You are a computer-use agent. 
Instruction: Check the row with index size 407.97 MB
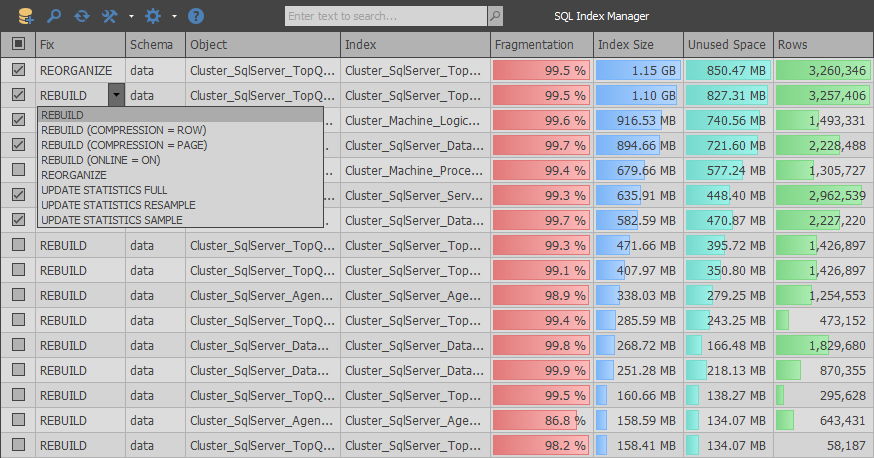[x=18, y=270]
